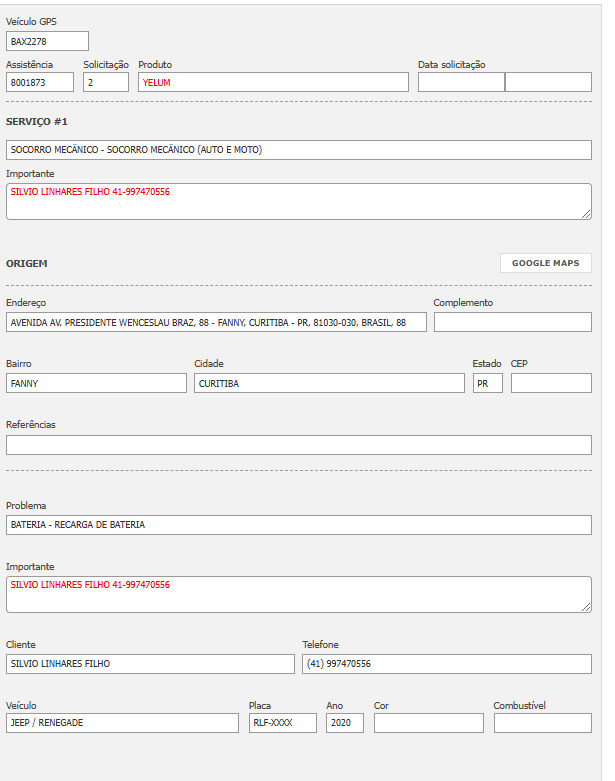Focus the Importante textarea under Serviço #1
This screenshot has width=615, height=781.
[298, 201]
